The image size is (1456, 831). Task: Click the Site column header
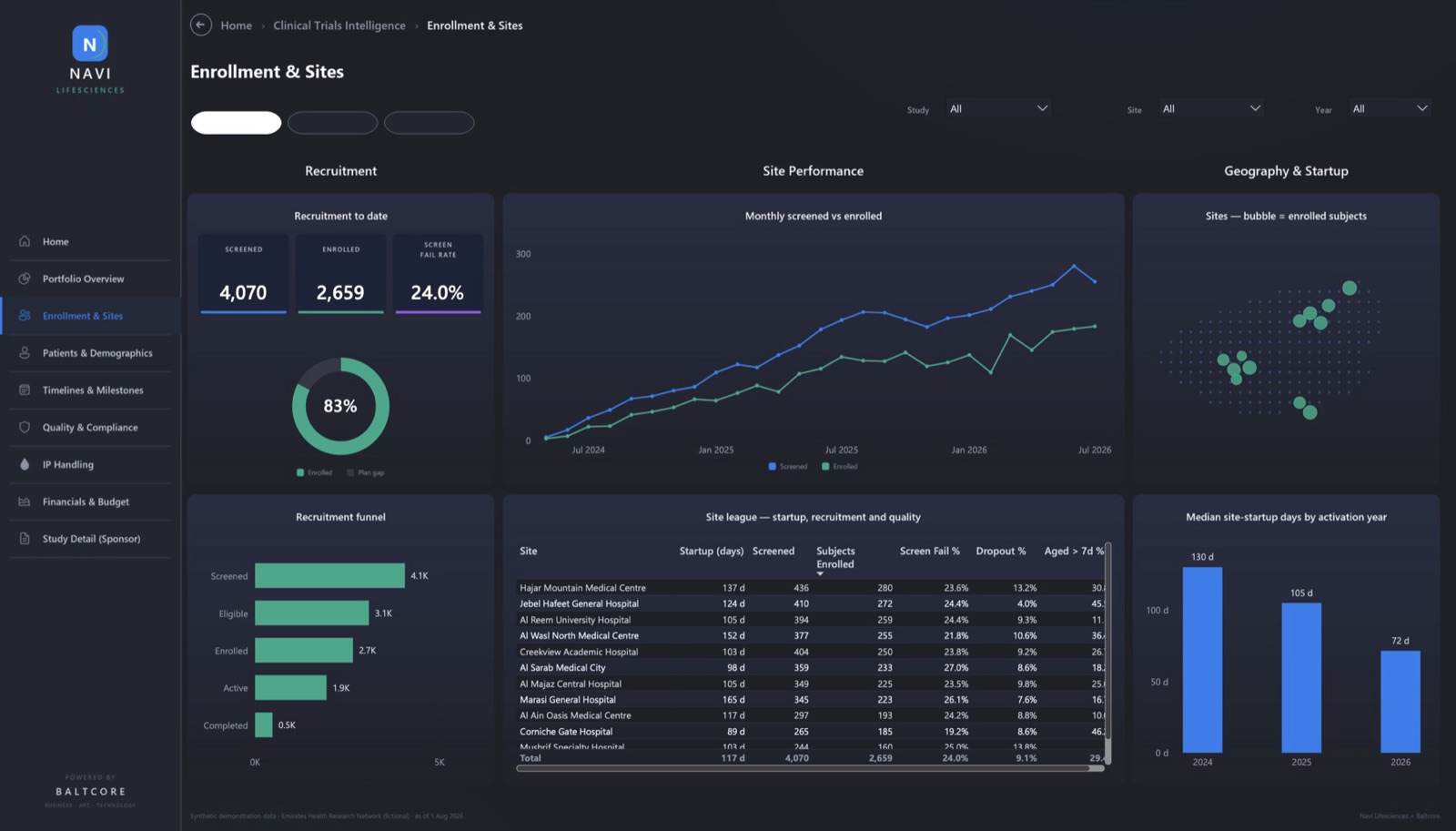click(529, 552)
